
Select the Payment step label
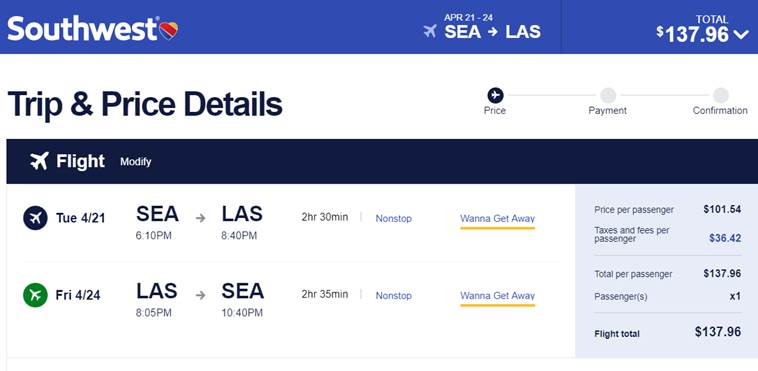tap(608, 110)
